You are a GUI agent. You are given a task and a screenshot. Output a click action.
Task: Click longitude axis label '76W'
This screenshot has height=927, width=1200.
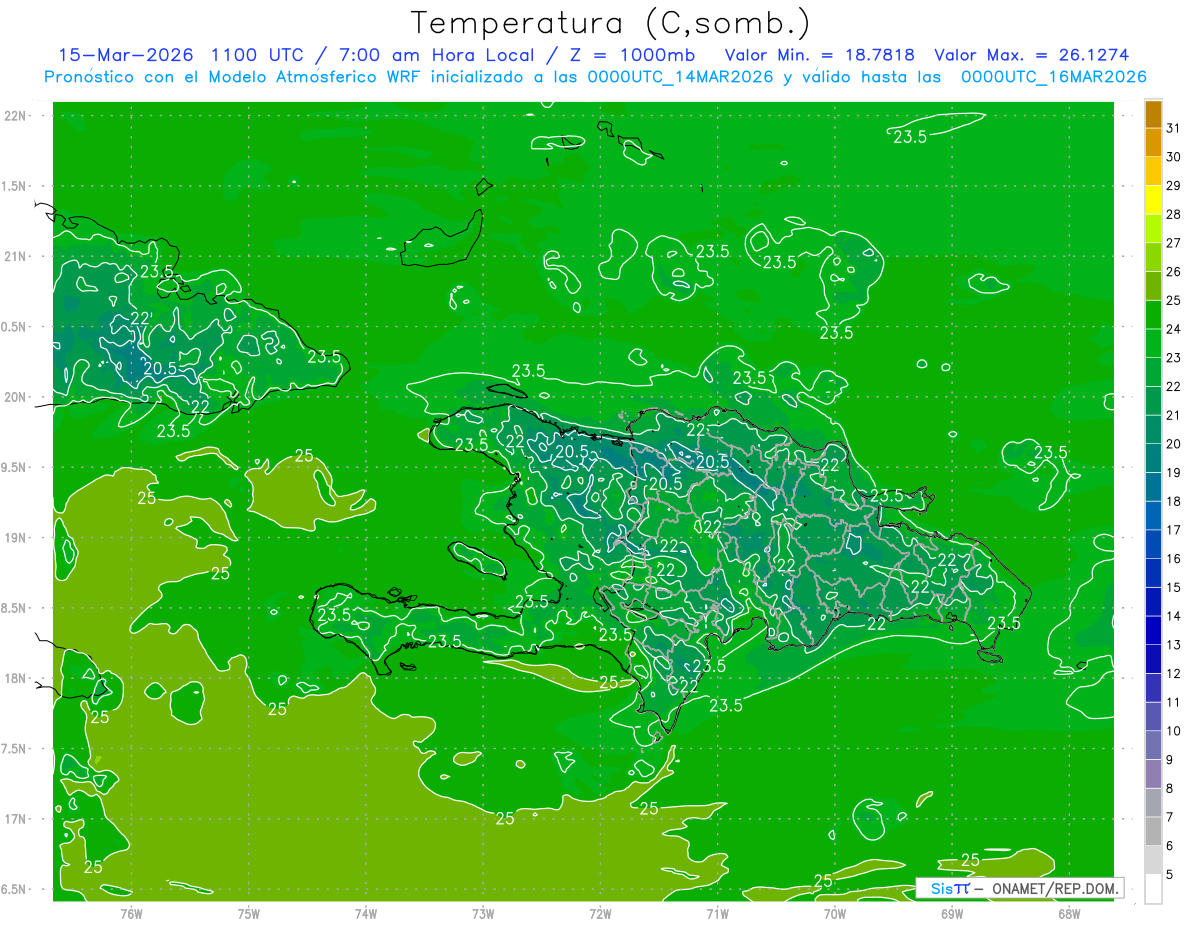(131, 914)
